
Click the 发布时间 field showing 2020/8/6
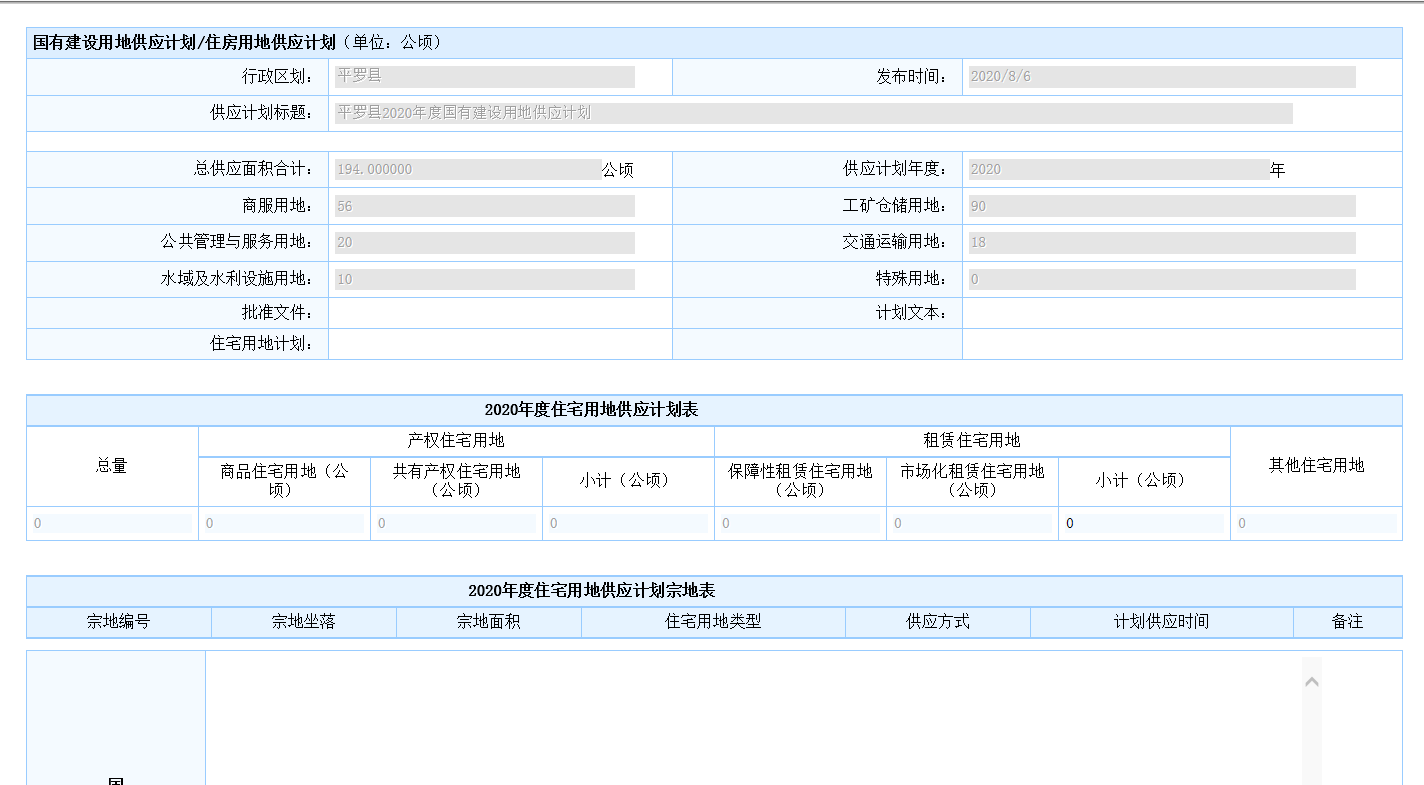coord(1161,77)
